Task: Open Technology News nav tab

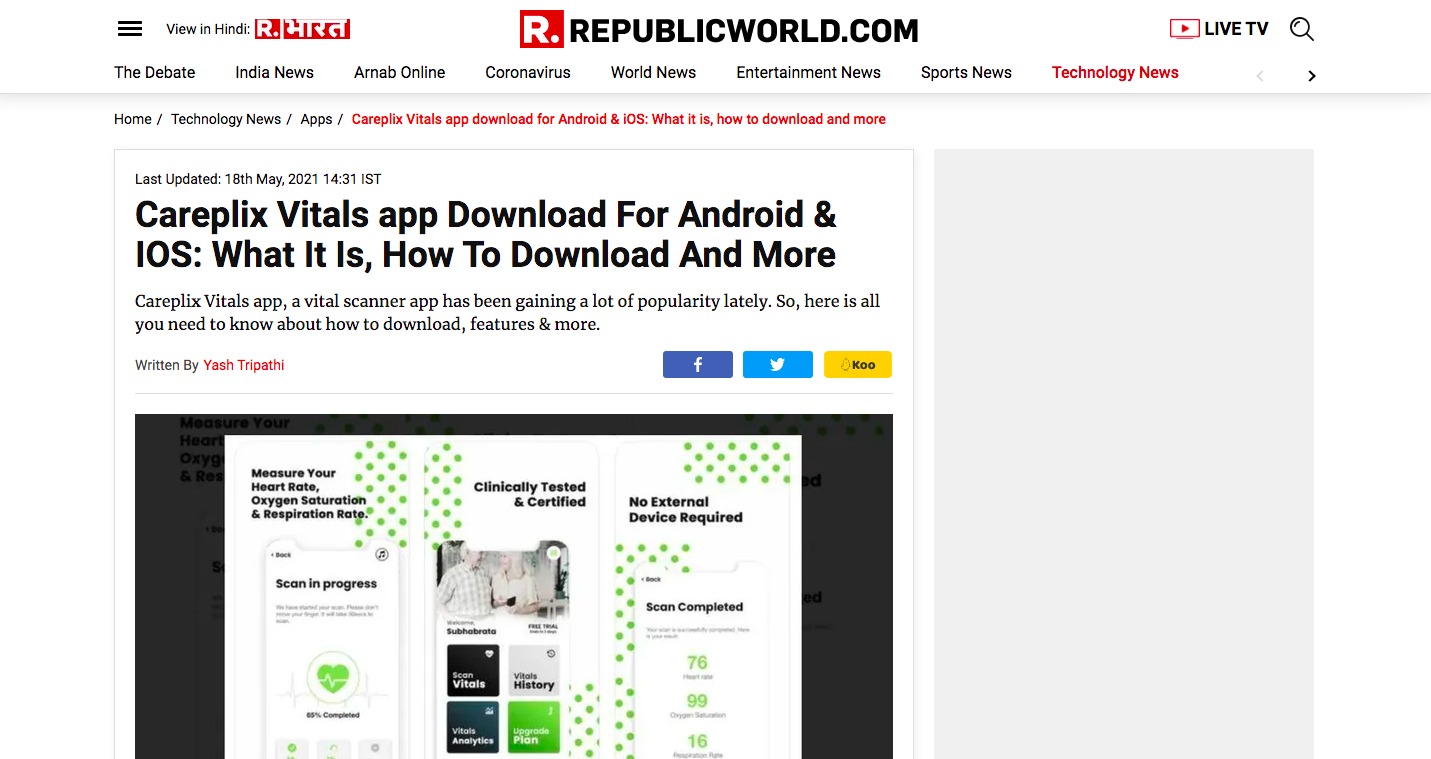Action: click(x=1115, y=73)
